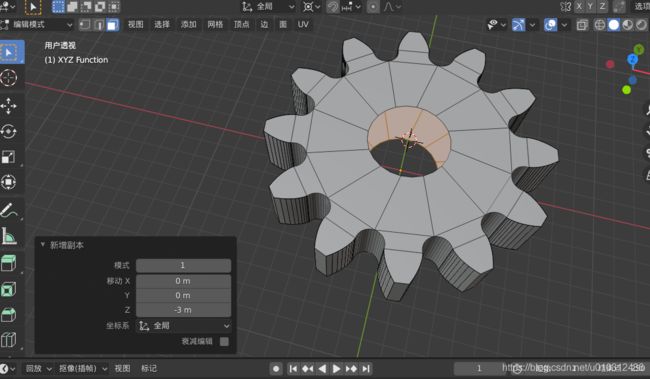
Task: Choose the Rotate tool
Action: (x=9, y=132)
